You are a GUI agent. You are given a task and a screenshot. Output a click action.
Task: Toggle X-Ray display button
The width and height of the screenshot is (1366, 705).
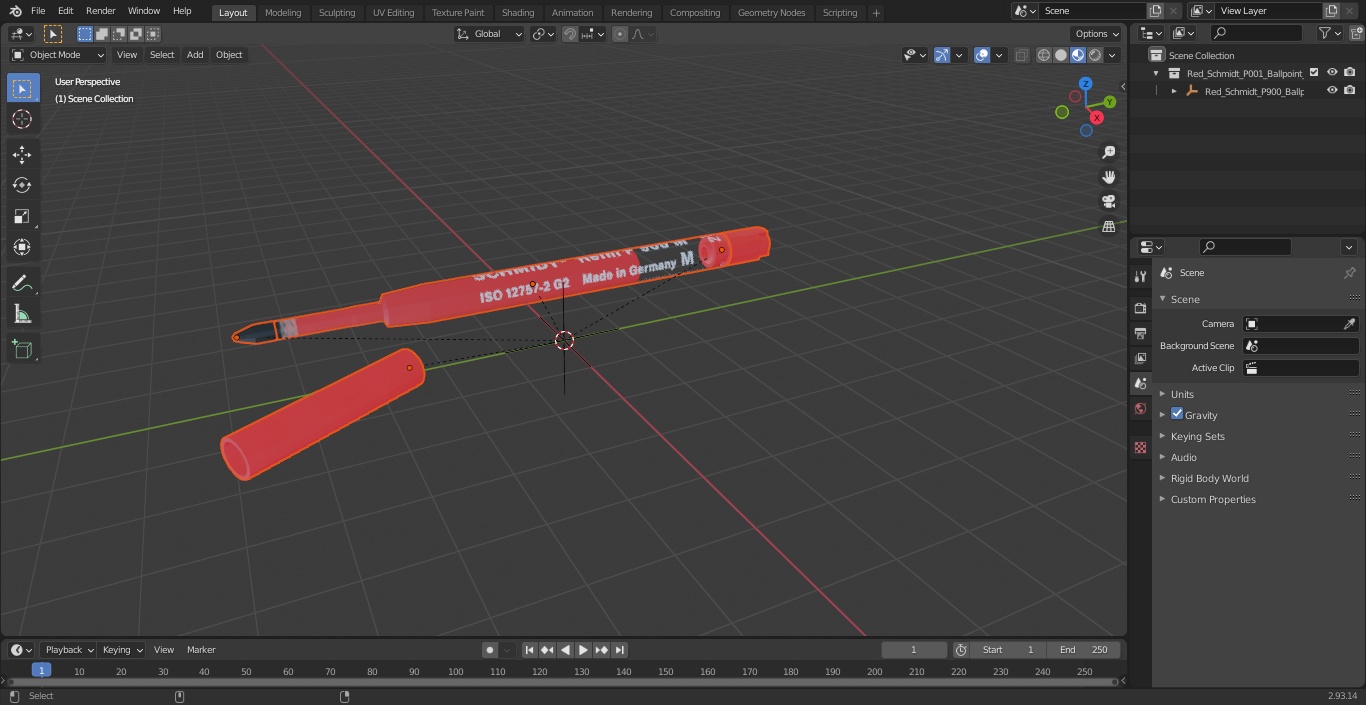1021,55
